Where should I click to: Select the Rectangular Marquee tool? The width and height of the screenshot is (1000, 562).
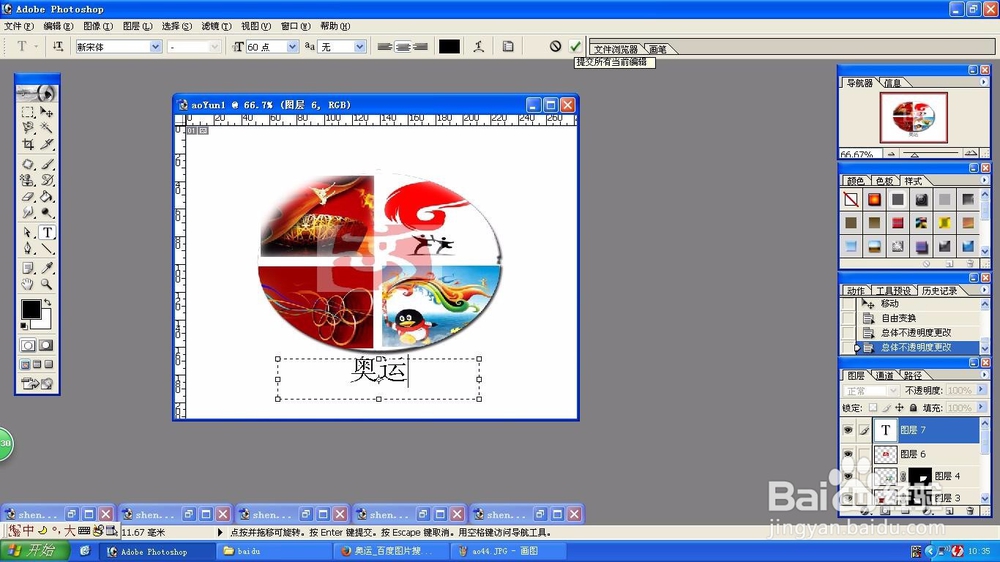(x=28, y=112)
